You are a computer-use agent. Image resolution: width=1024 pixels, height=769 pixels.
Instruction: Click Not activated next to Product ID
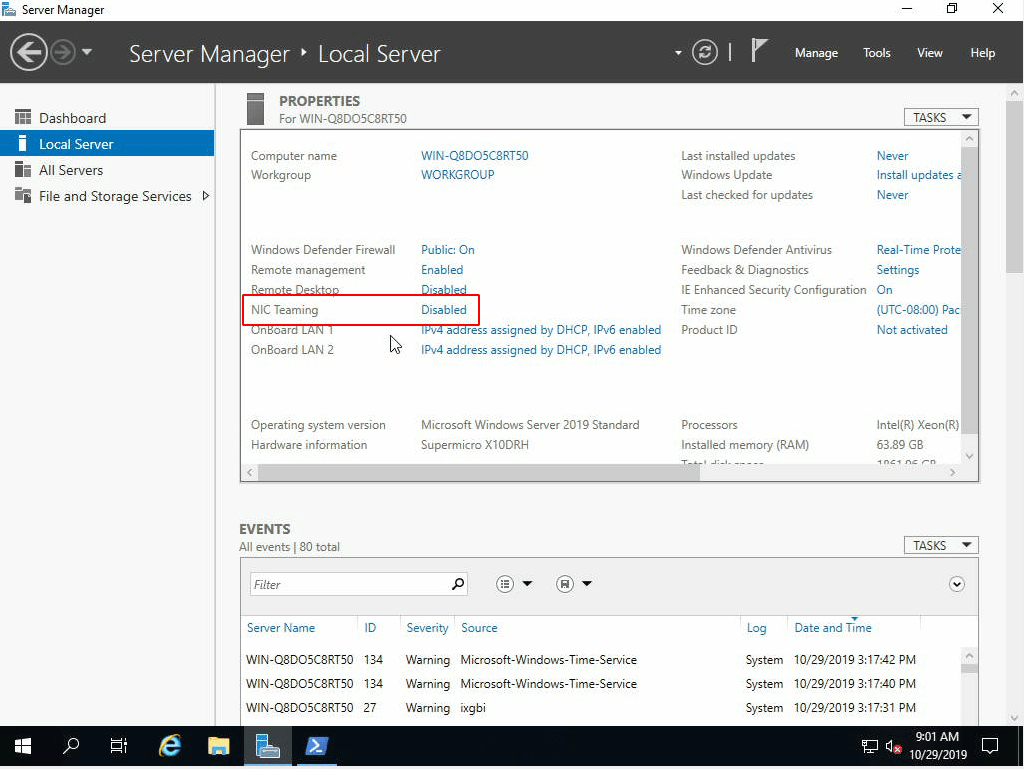click(x=911, y=329)
